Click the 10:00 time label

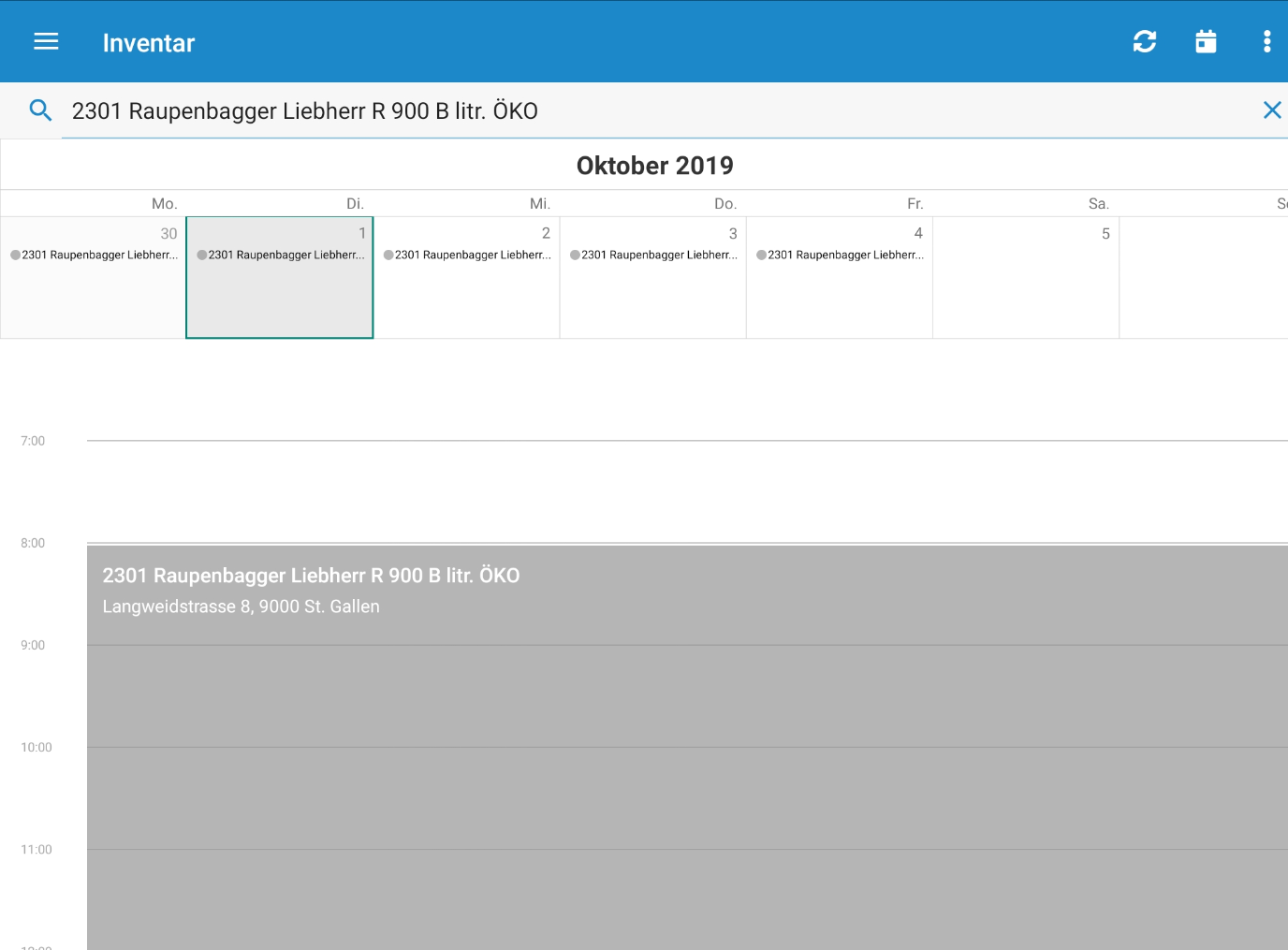(x=37, y=747)
